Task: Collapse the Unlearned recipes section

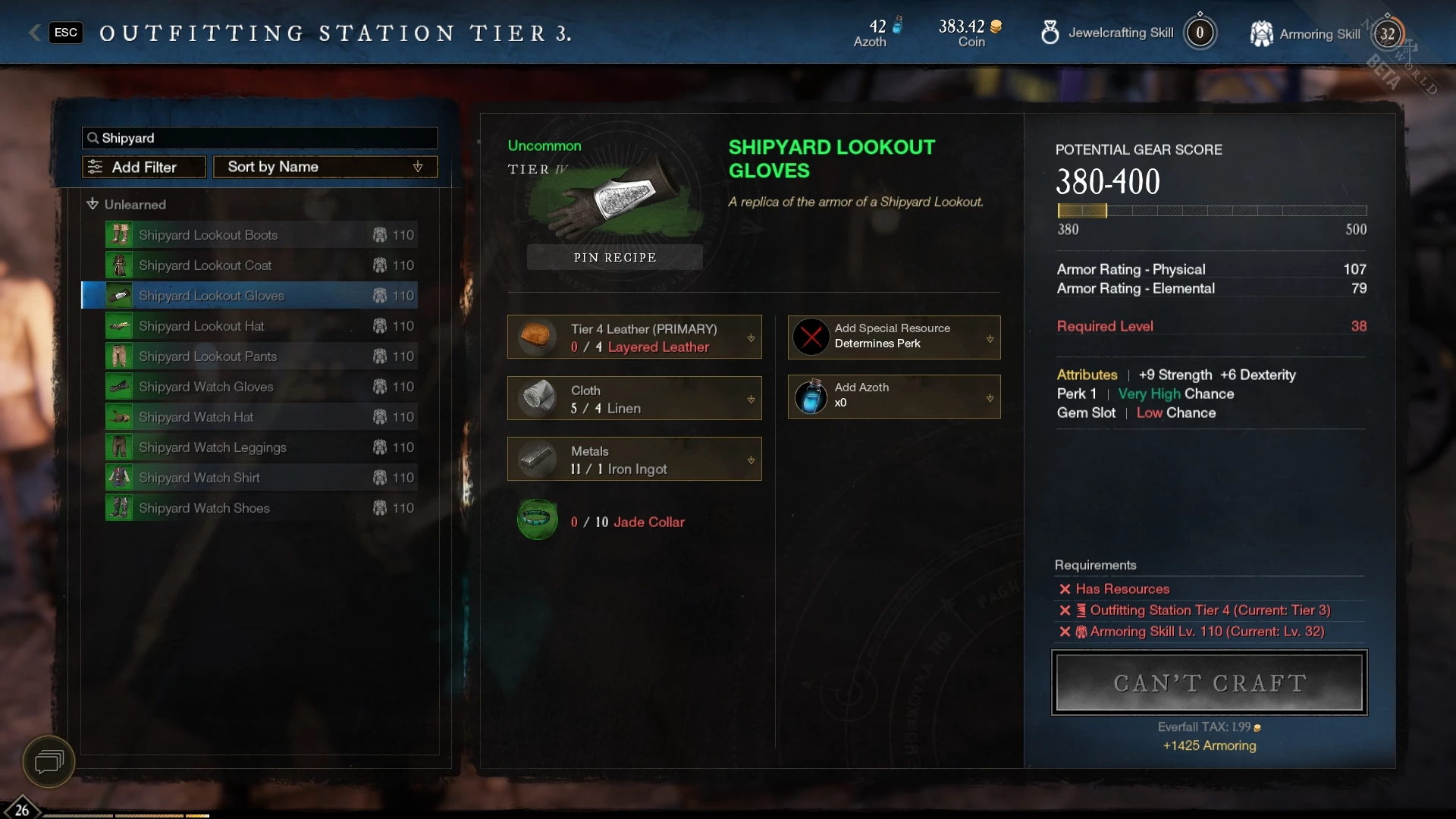Action: click(x=93, y=204)
